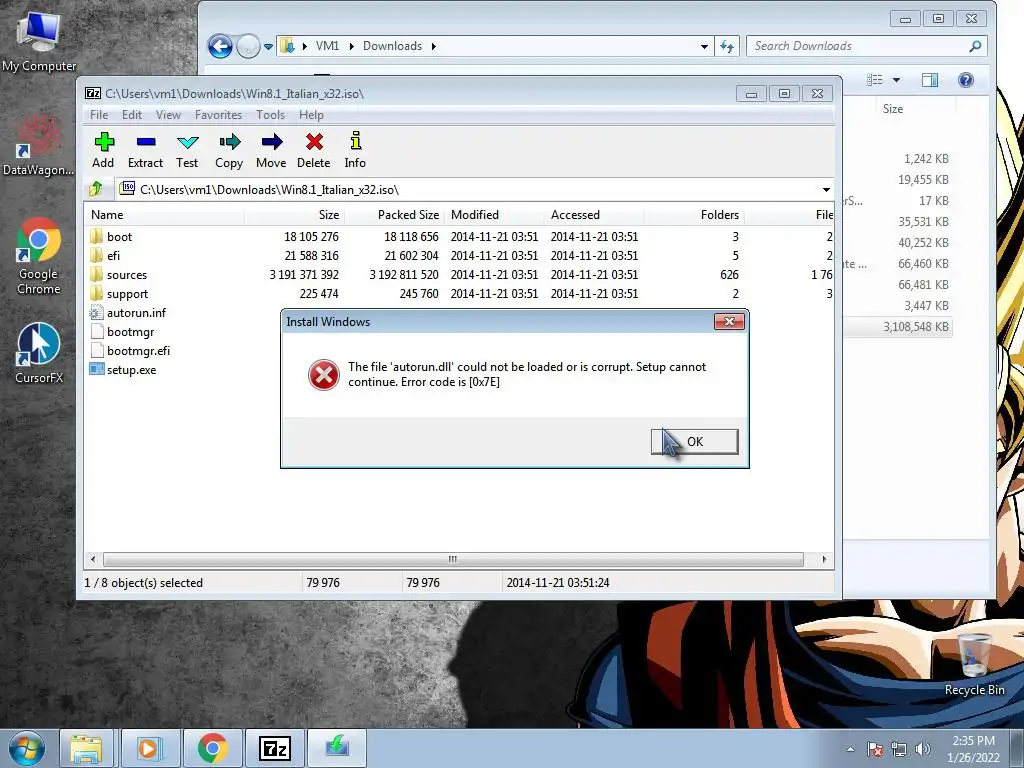Sort by the Name column header

165,215
